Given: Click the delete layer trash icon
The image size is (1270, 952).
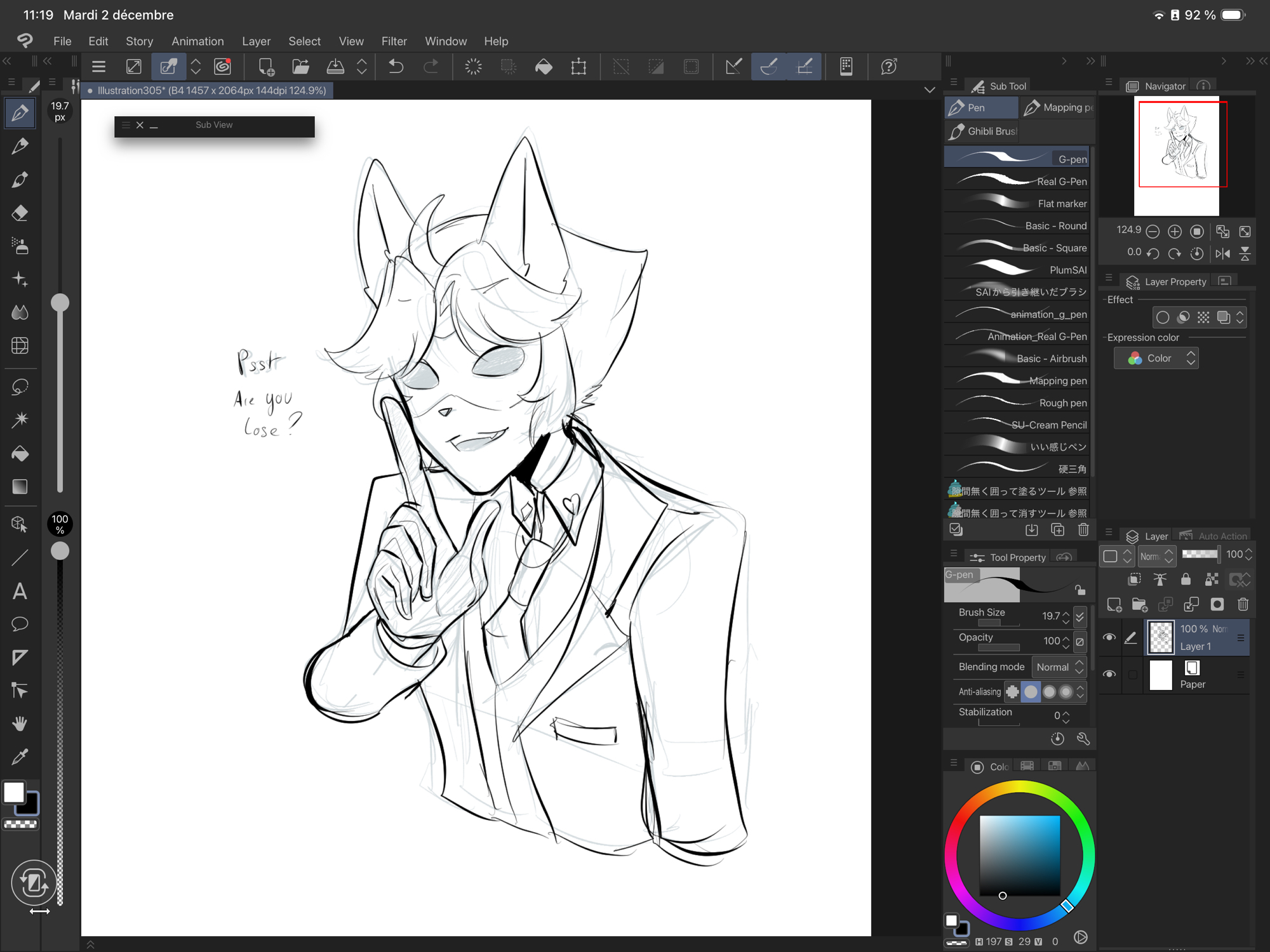Looking at the screenshot, I should tap(1243, 605).
